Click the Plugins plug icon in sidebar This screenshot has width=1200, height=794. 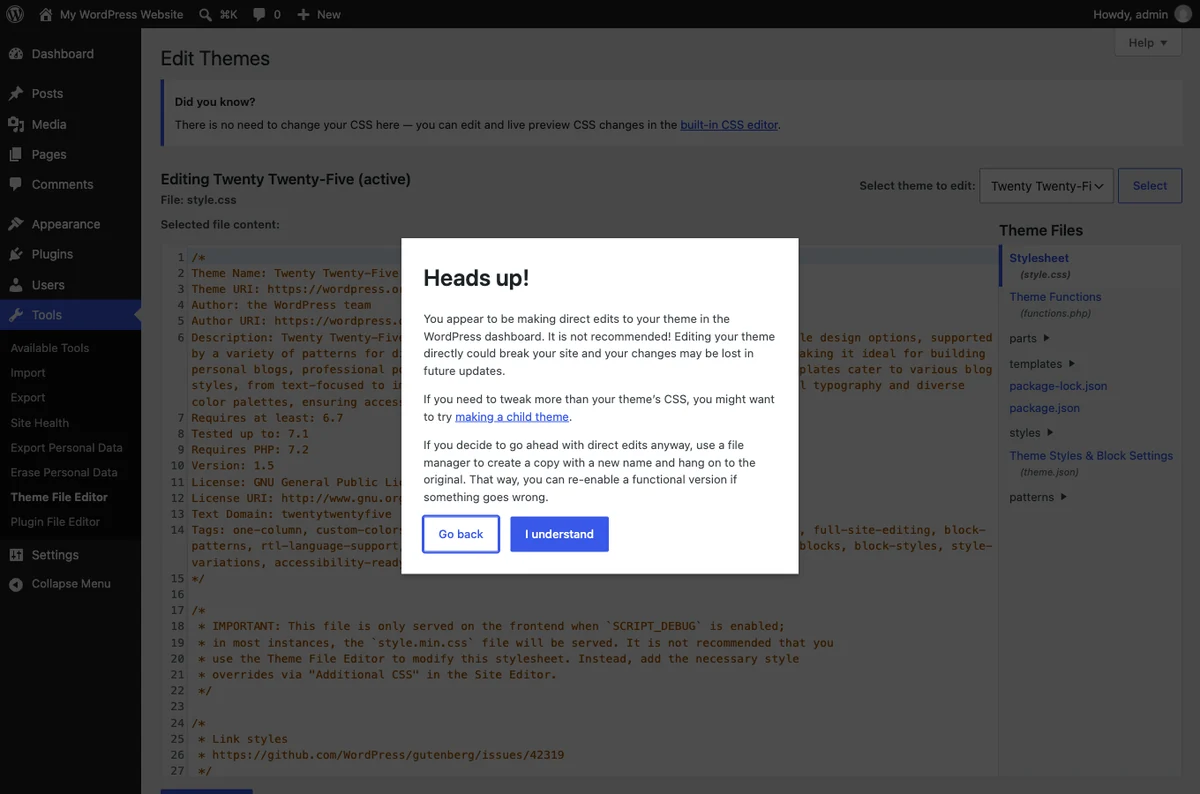coord(16,254)
